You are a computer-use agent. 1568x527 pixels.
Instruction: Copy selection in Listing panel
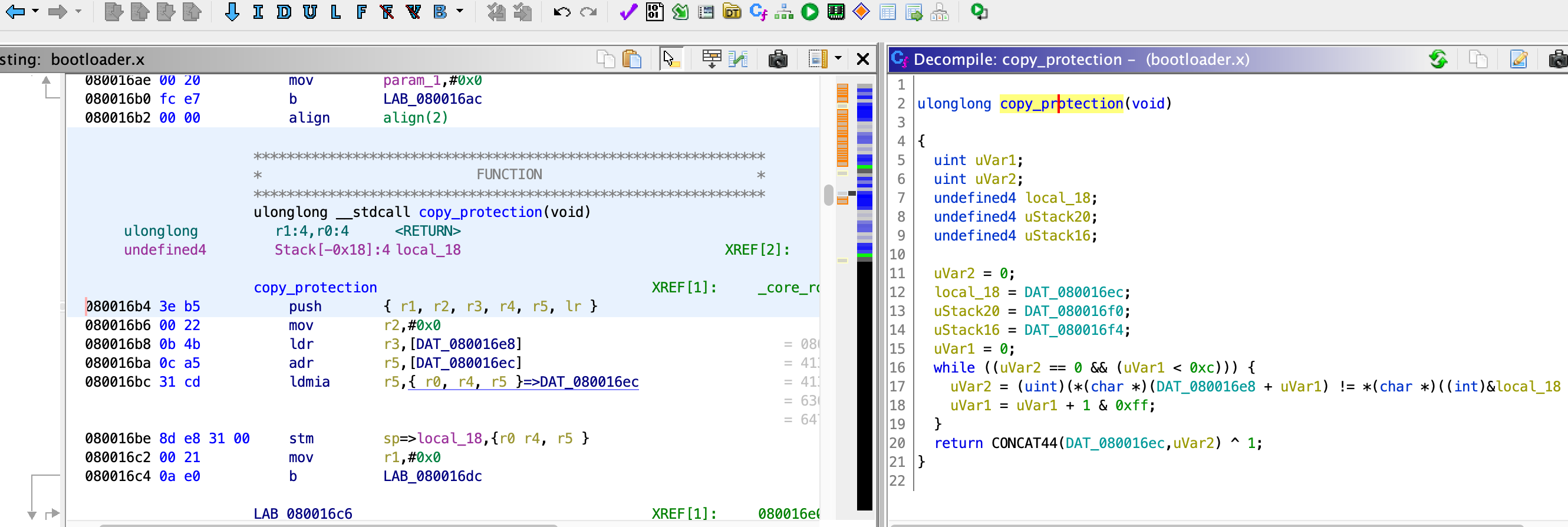pos(605,59)
